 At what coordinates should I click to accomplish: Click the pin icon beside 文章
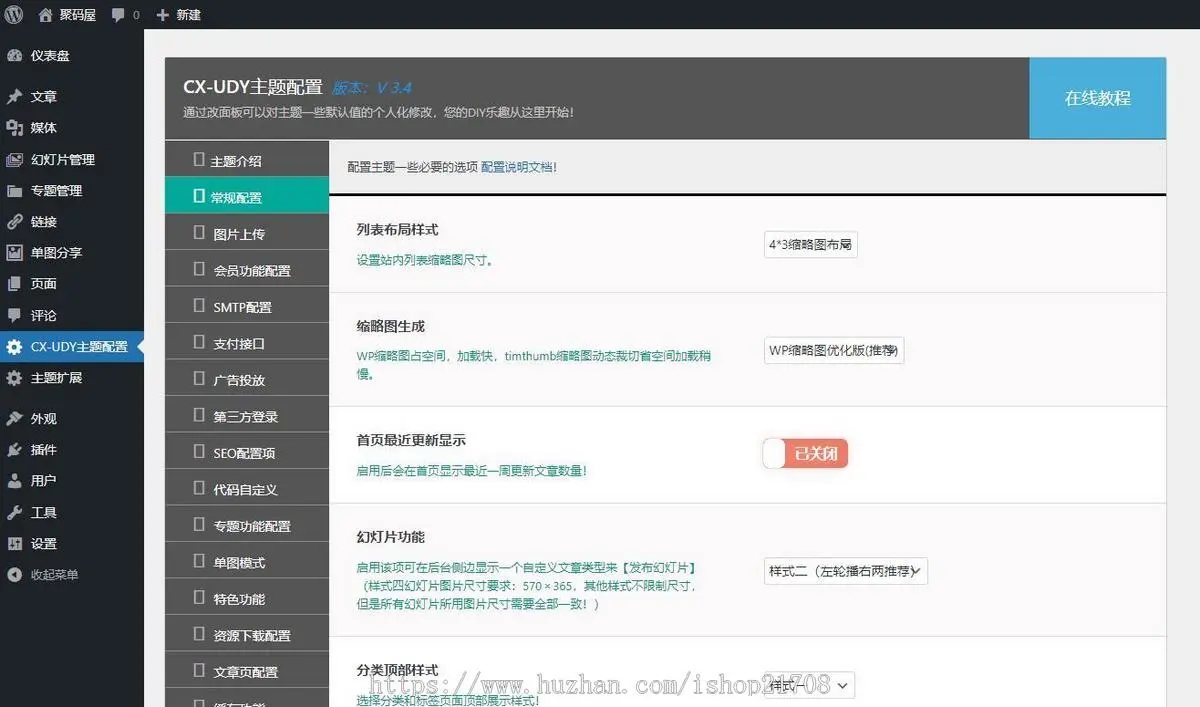pos(14,97)
